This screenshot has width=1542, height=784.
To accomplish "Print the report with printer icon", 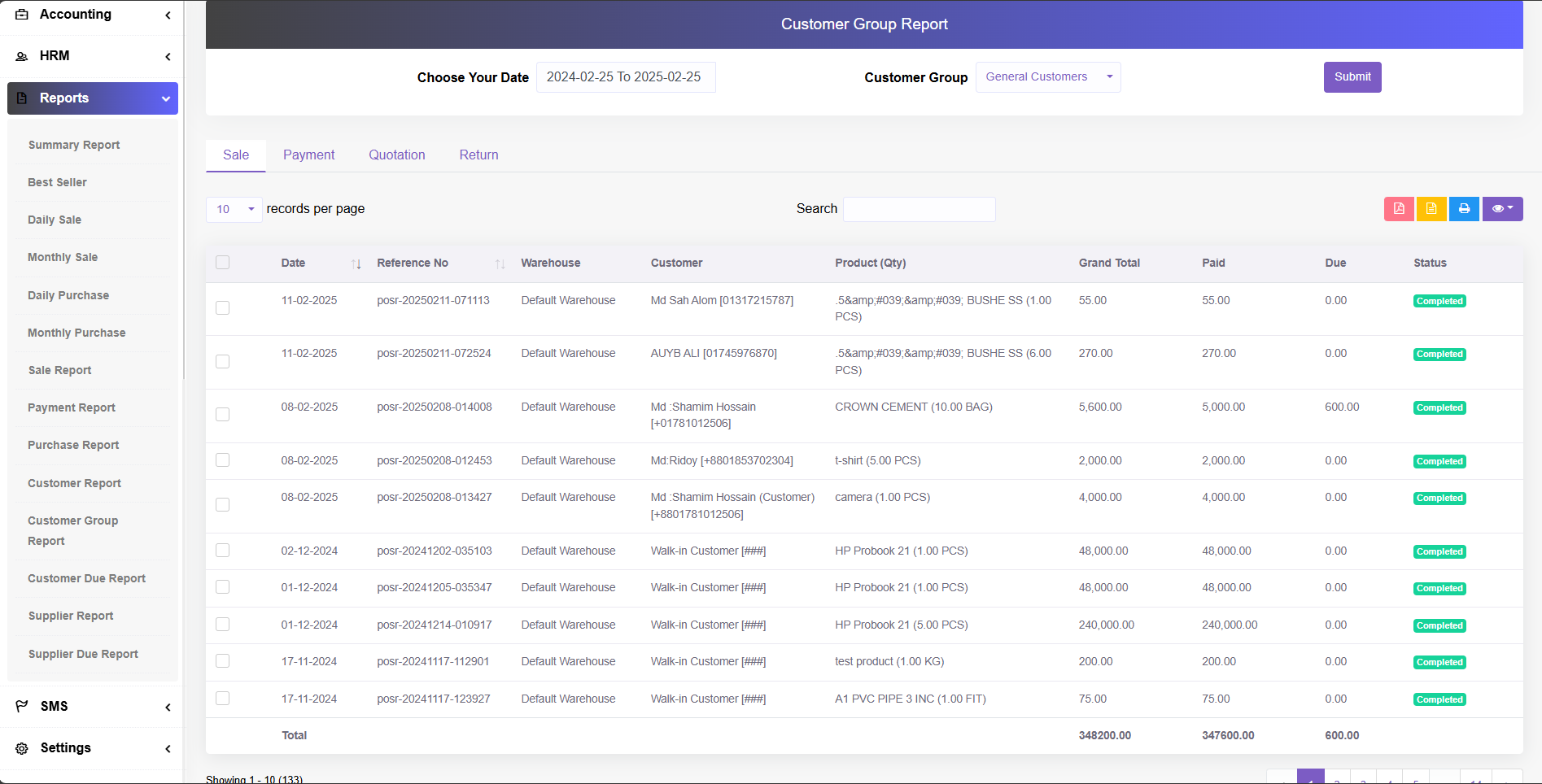I will coord(1464,209).
